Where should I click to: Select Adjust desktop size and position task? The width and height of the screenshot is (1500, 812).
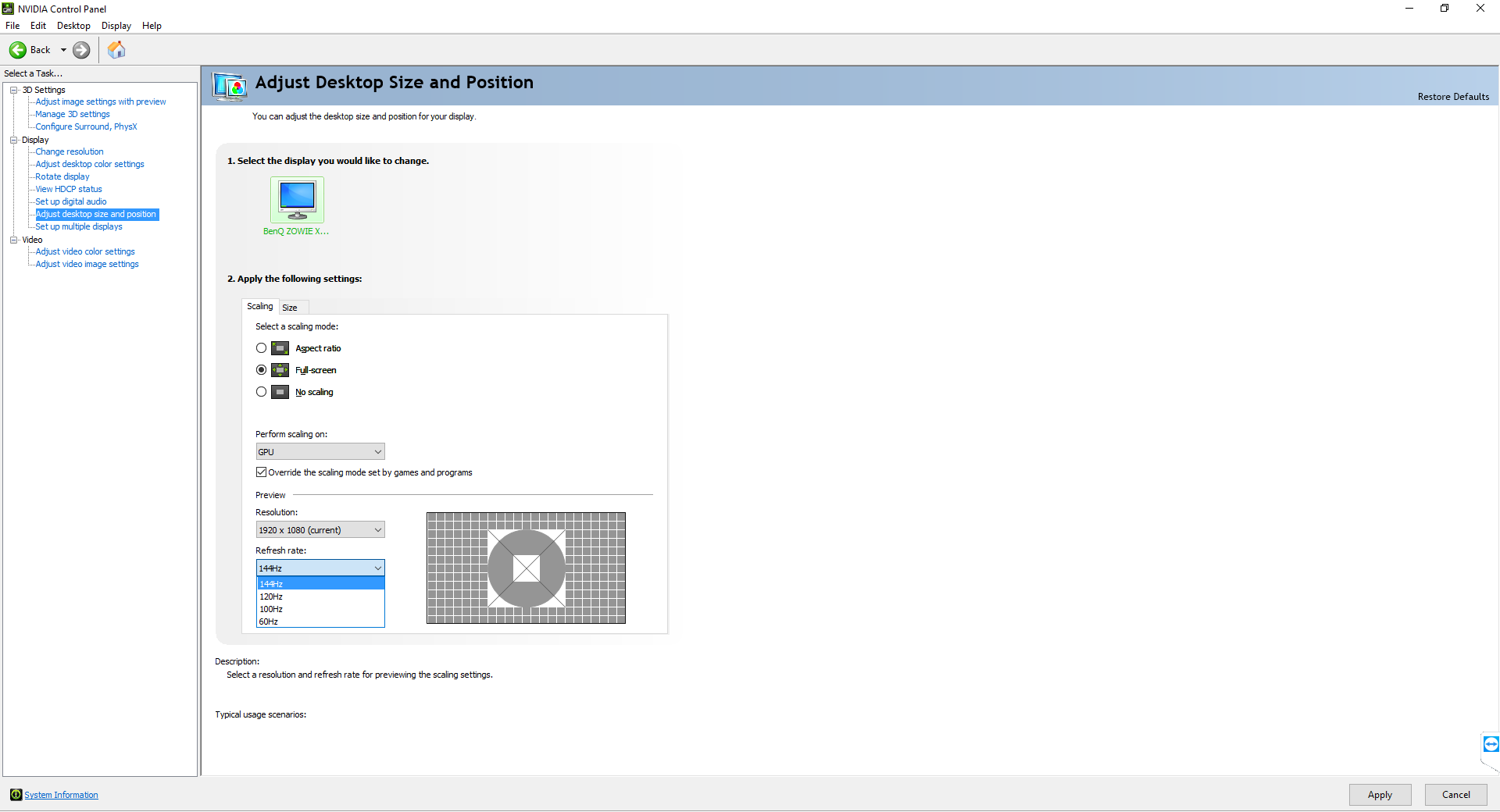[97, 214]
